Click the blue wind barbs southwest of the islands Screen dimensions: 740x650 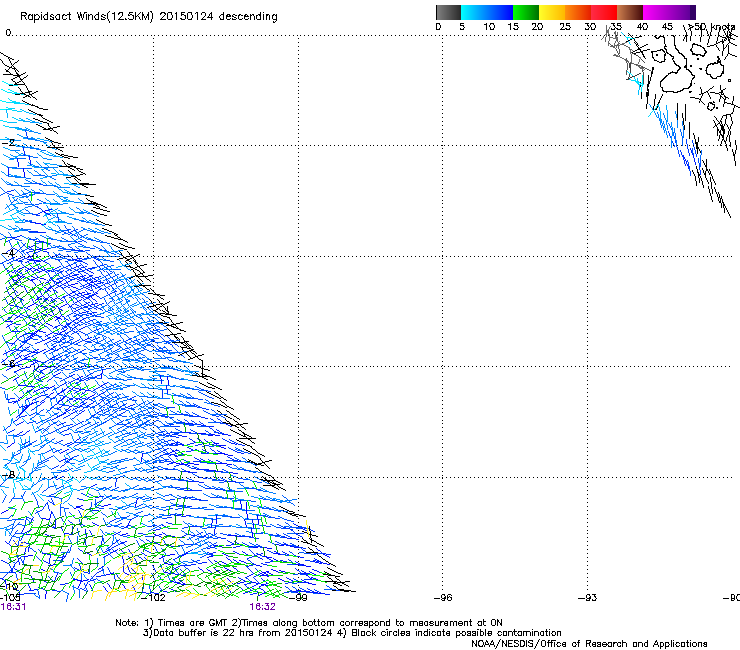pyautogui.click(x=675, y=137)
